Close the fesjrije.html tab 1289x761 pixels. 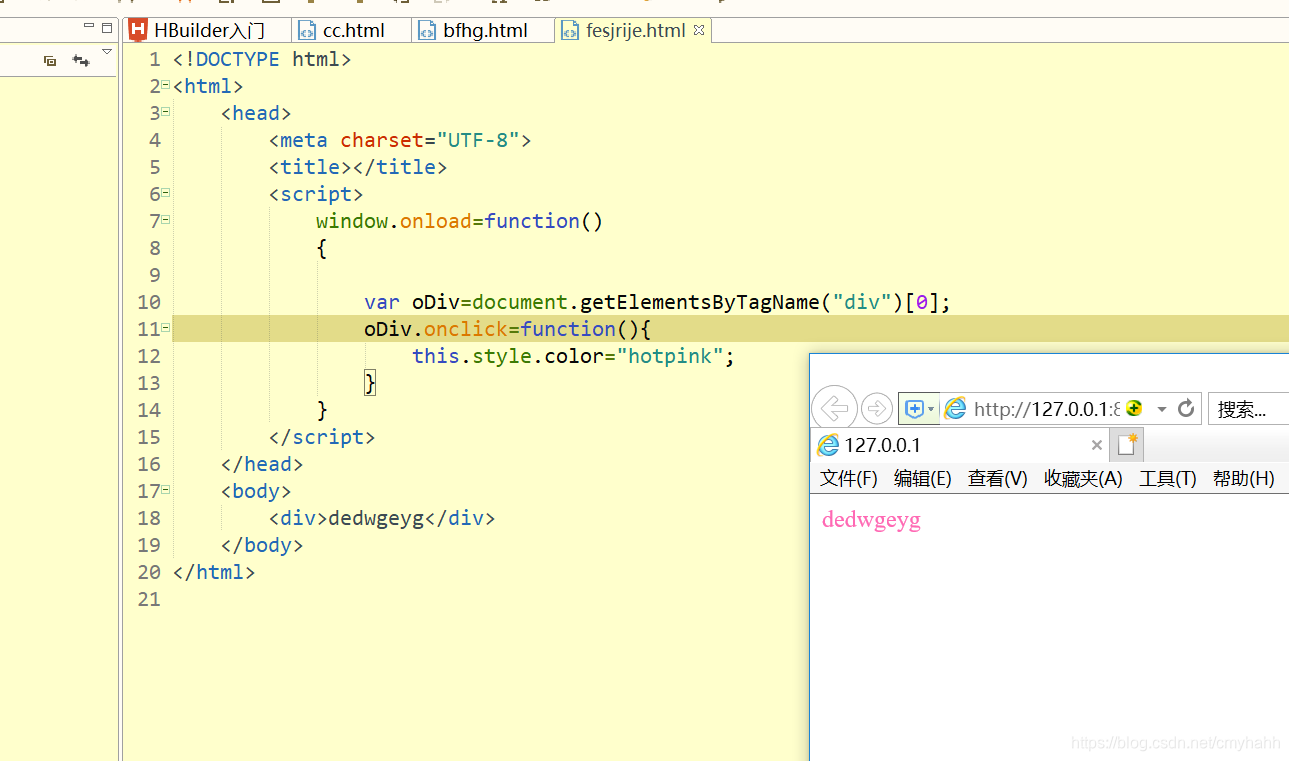(x=699, y=30)
